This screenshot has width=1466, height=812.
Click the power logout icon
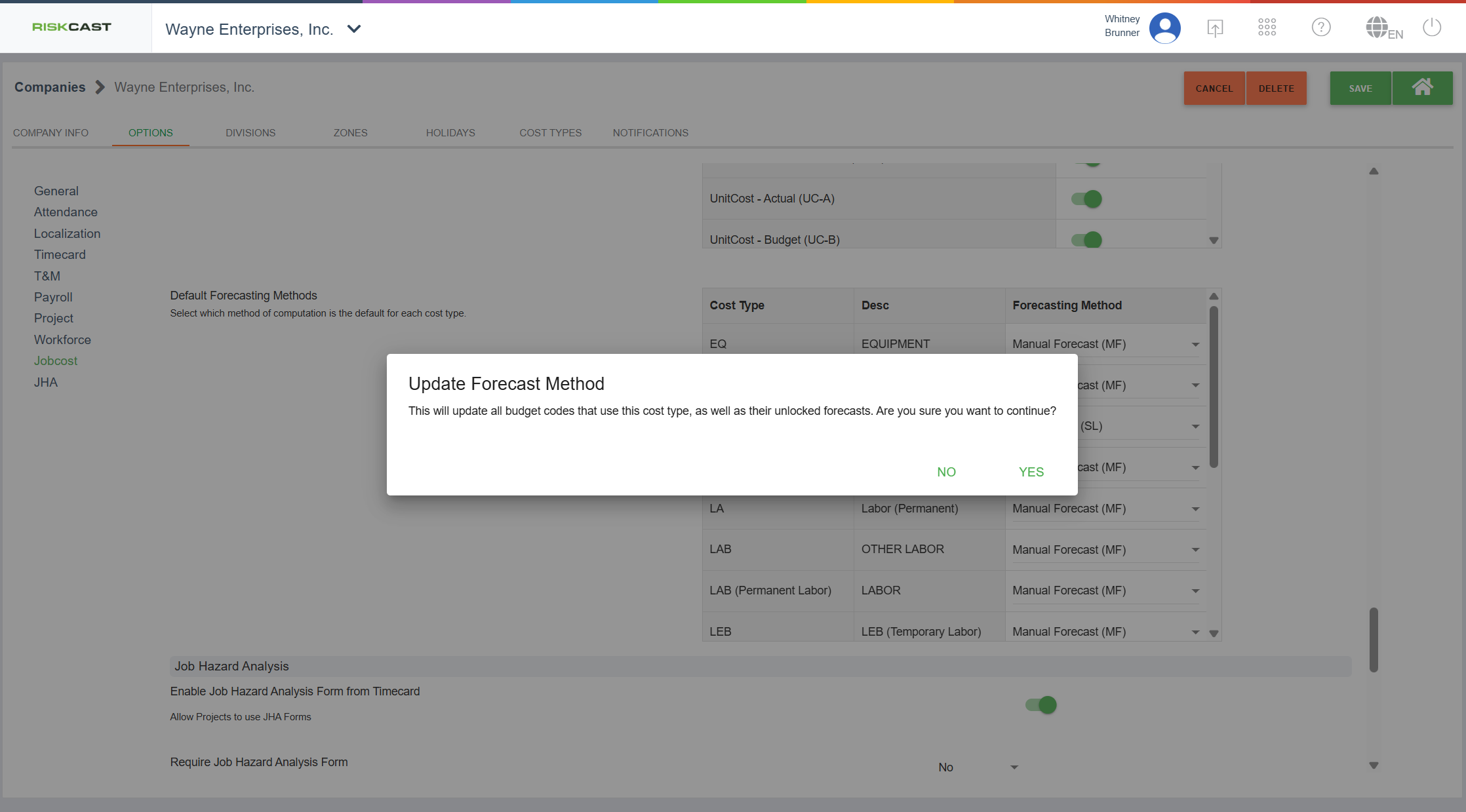tap(1432, 28)
